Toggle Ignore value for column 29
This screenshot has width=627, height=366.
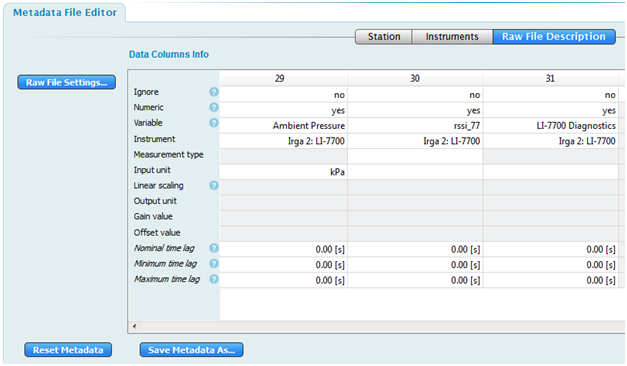pos(283,95)
